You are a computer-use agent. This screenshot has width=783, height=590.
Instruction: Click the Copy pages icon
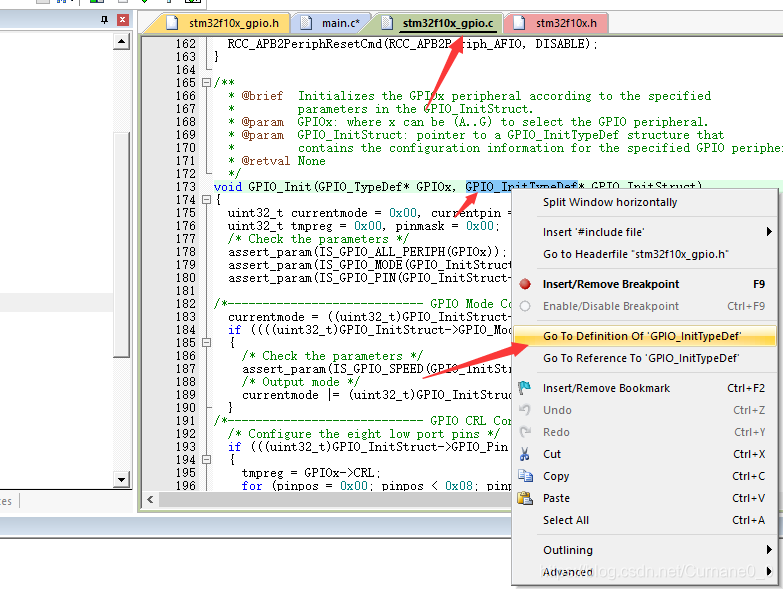tap(525, 476)
